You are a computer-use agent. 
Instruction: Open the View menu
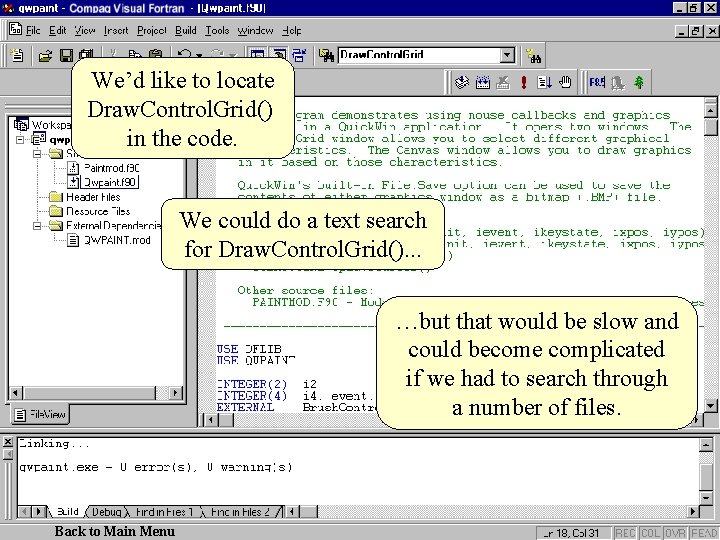[85, 30]
